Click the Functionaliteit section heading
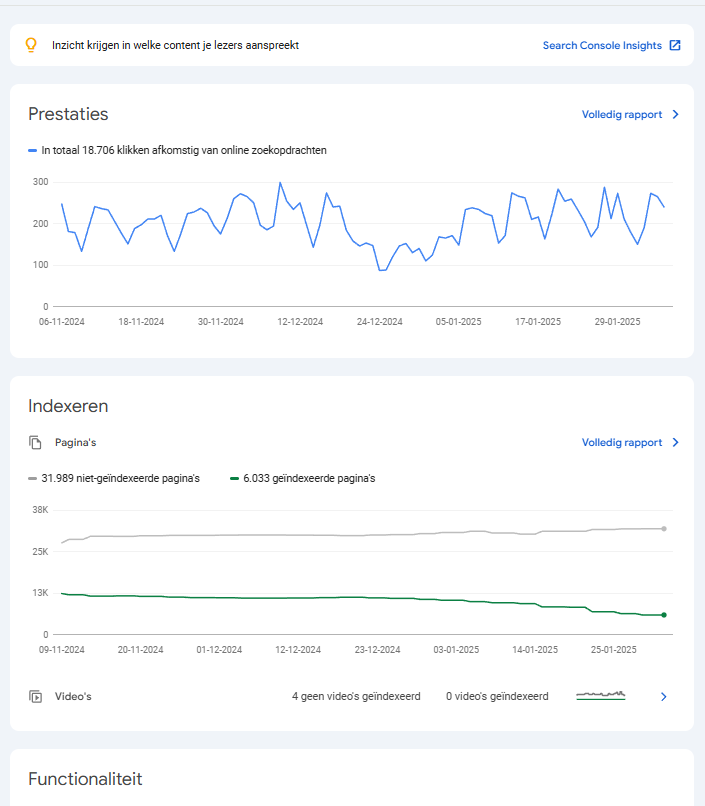 (85, 779)
